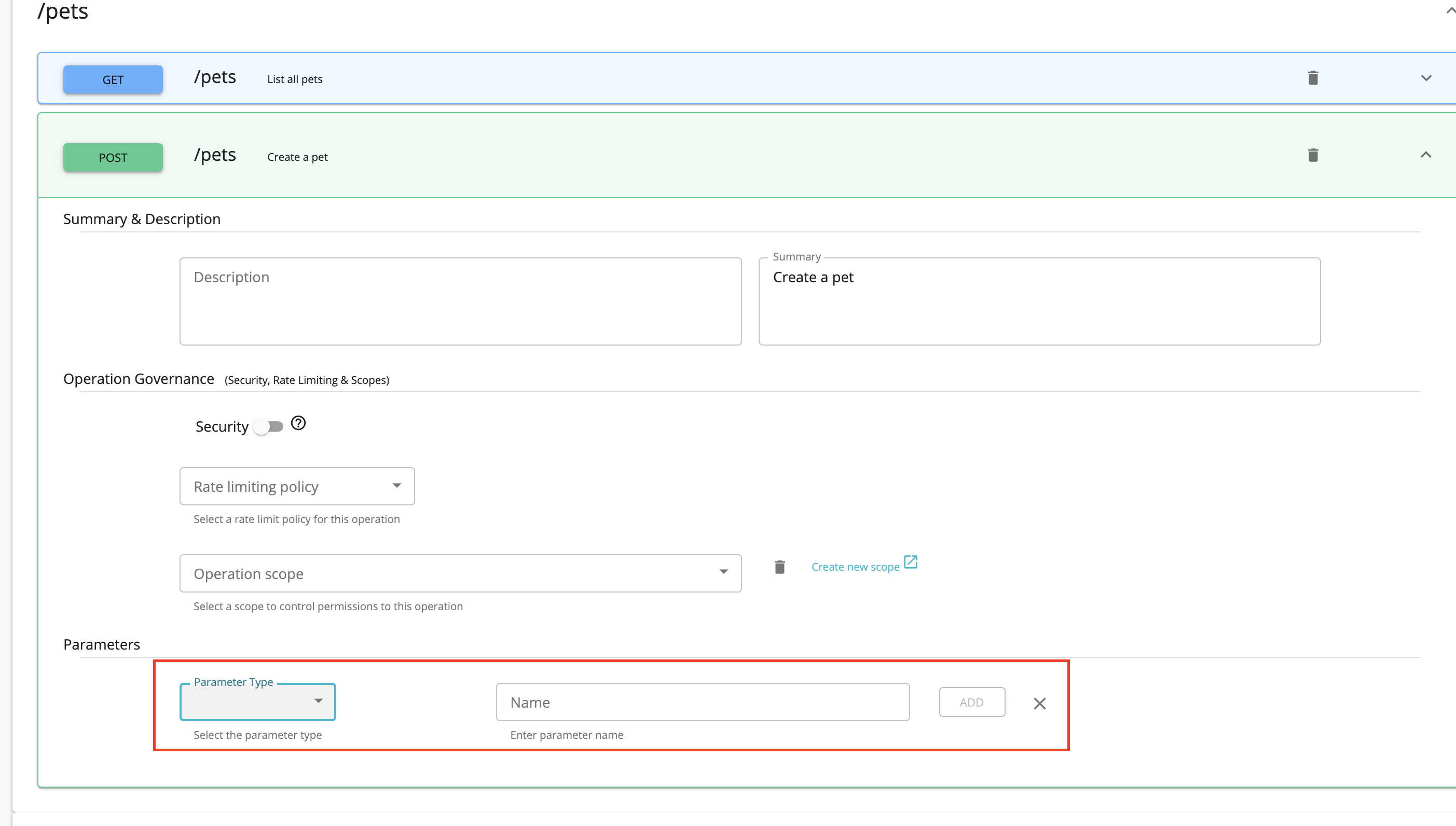Click the Name parameter input field

(x=703, y=702)
